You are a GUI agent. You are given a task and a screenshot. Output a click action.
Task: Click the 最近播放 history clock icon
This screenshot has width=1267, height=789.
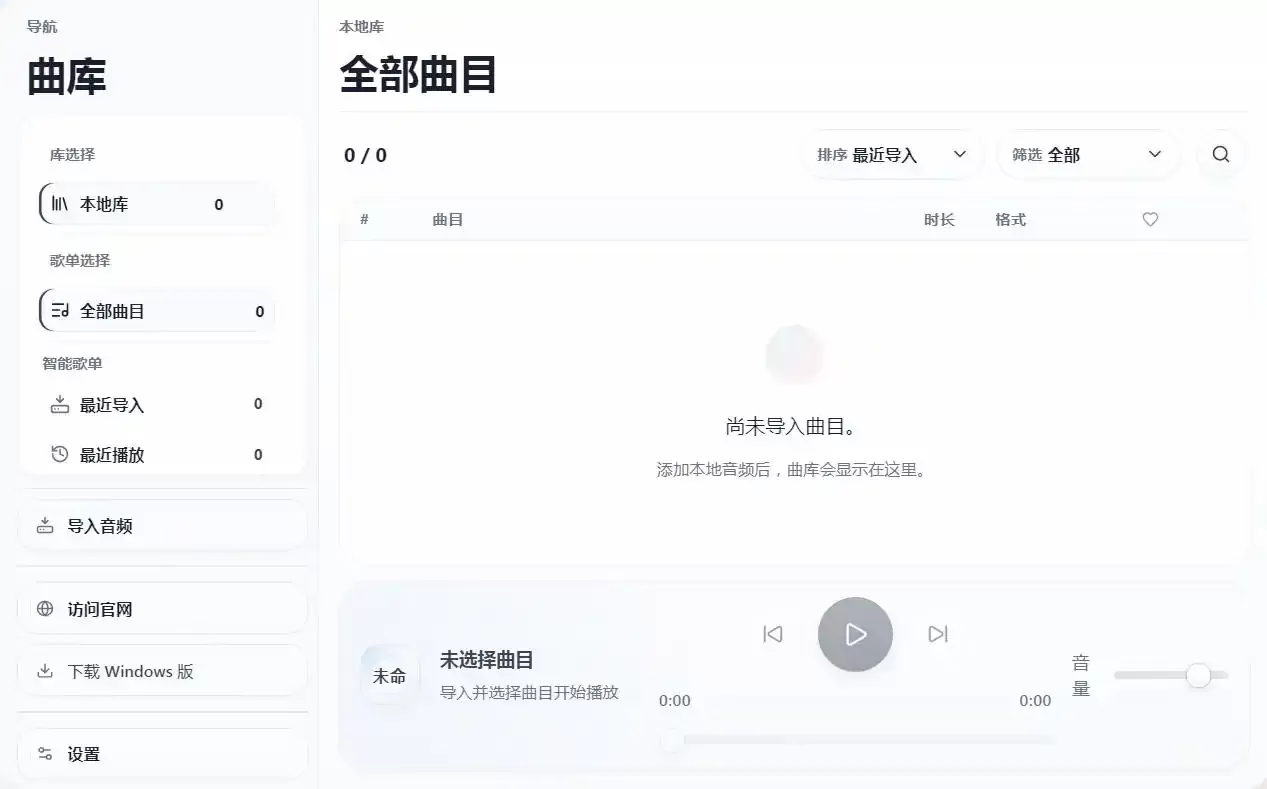tap(60, 455)
